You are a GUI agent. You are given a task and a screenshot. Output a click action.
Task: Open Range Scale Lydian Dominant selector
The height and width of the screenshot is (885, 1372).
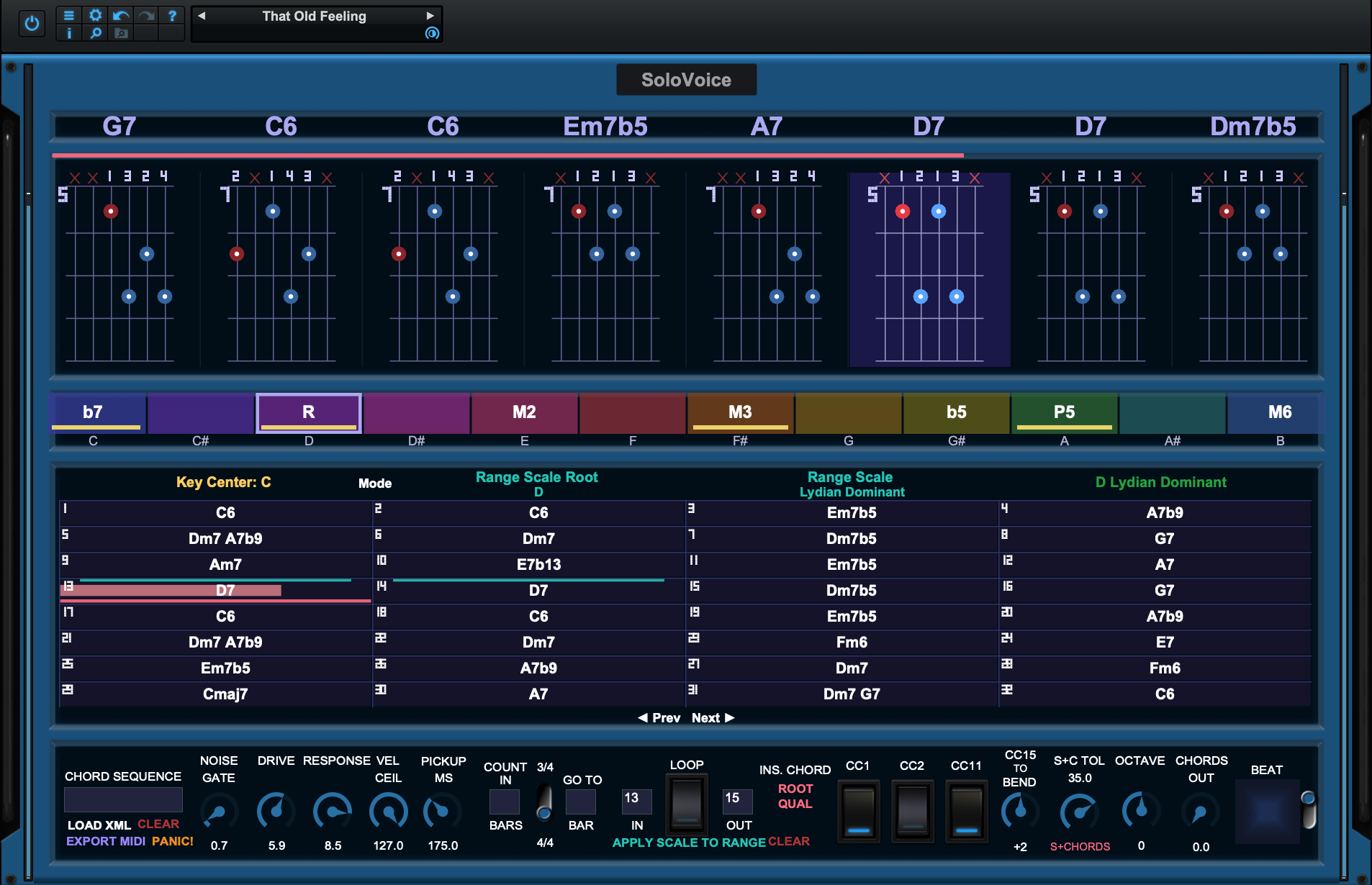tap(851, 484)
